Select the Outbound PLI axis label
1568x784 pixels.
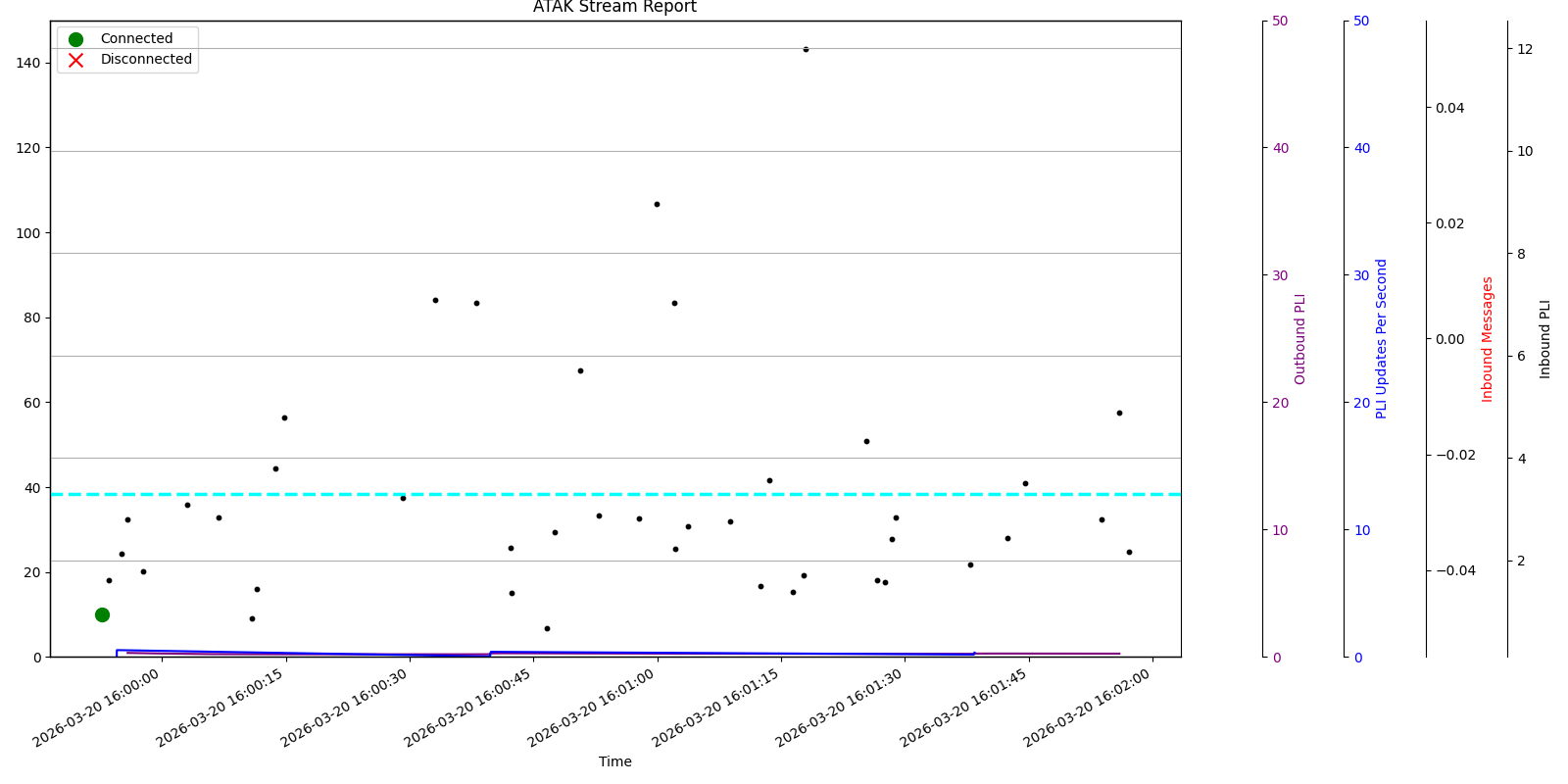(1300, 338)
